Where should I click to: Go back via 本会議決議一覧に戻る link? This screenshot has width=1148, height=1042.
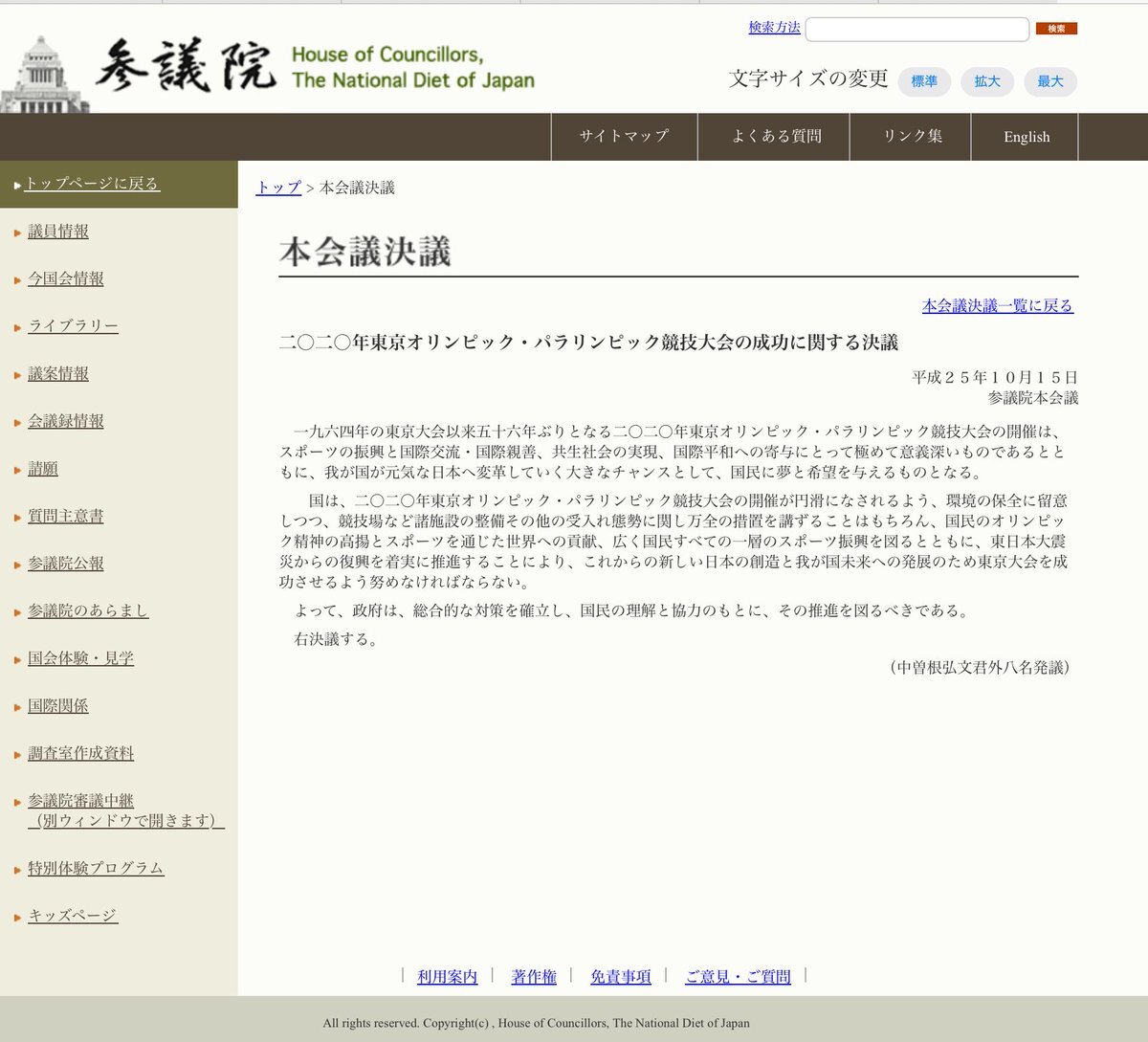pyautogui.click(x=997, y=306)
